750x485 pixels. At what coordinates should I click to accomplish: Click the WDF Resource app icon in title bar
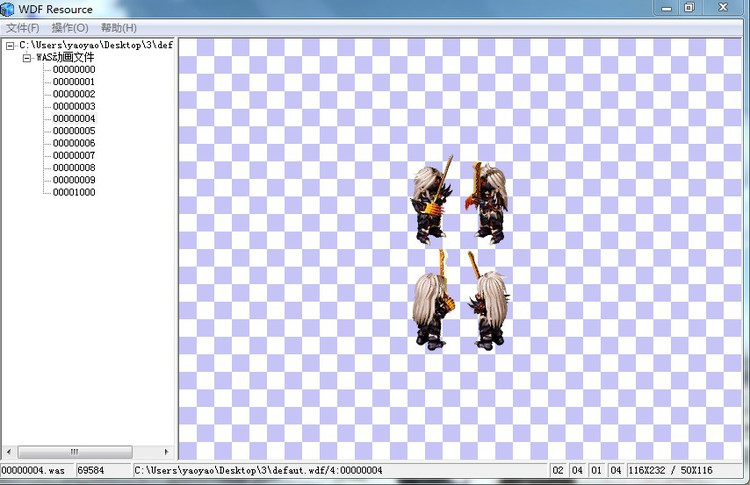(8, 9)
